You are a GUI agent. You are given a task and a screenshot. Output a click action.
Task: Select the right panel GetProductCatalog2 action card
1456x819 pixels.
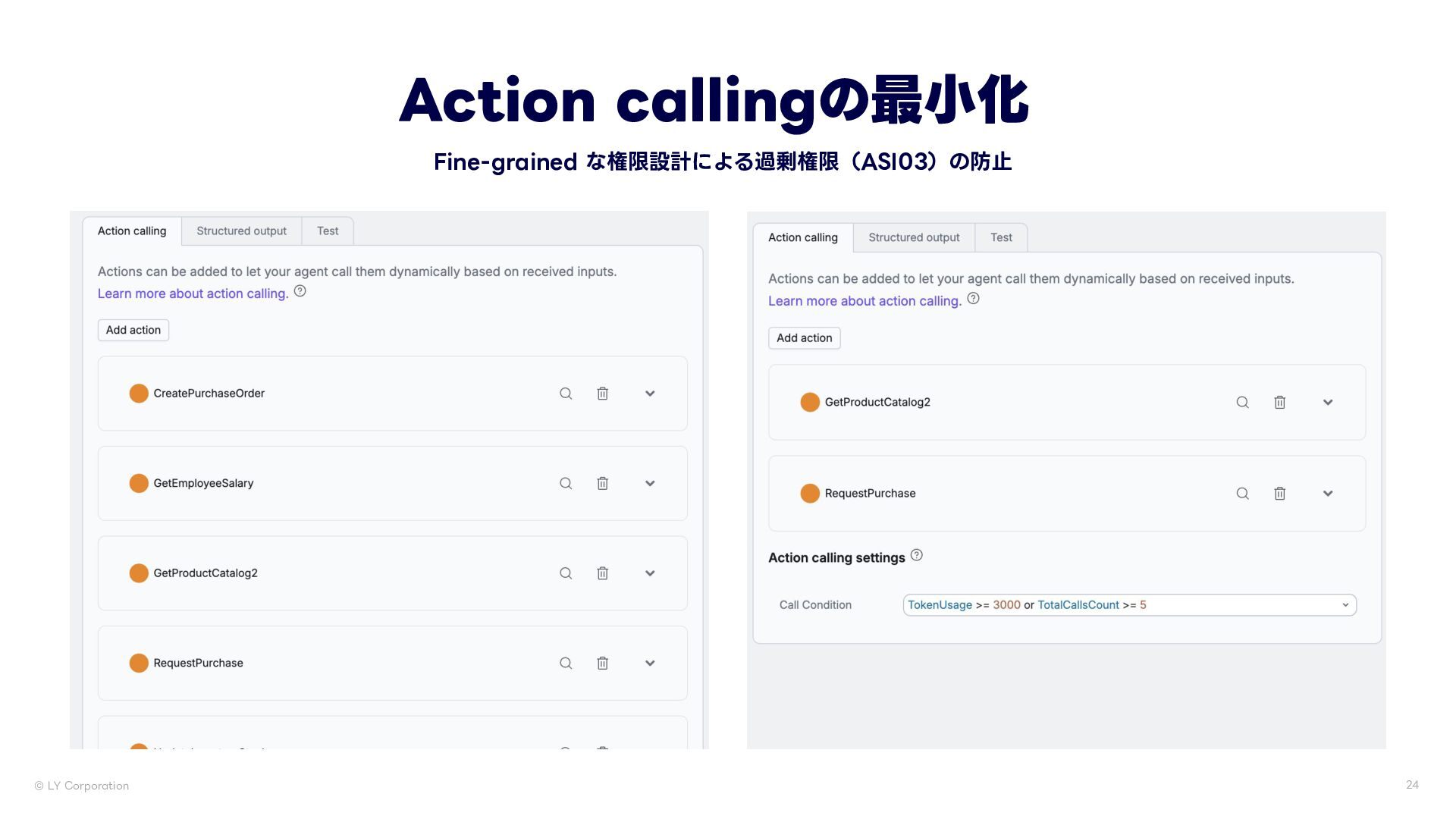coord(1067,403)
